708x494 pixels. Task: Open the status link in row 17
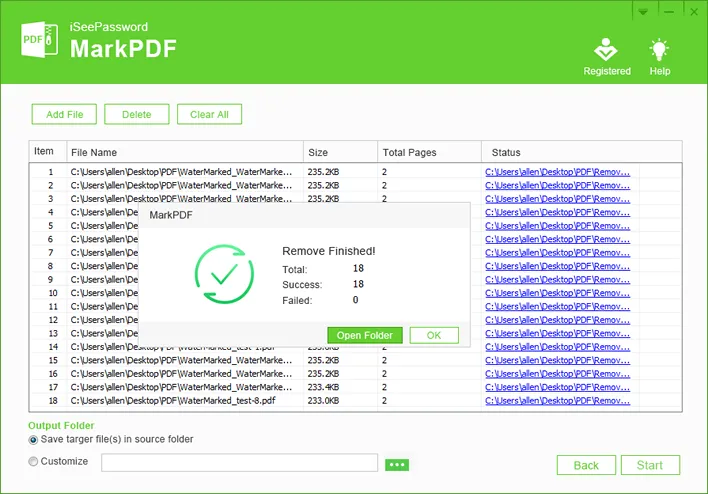pyautogui.click(x=557, y=387)
